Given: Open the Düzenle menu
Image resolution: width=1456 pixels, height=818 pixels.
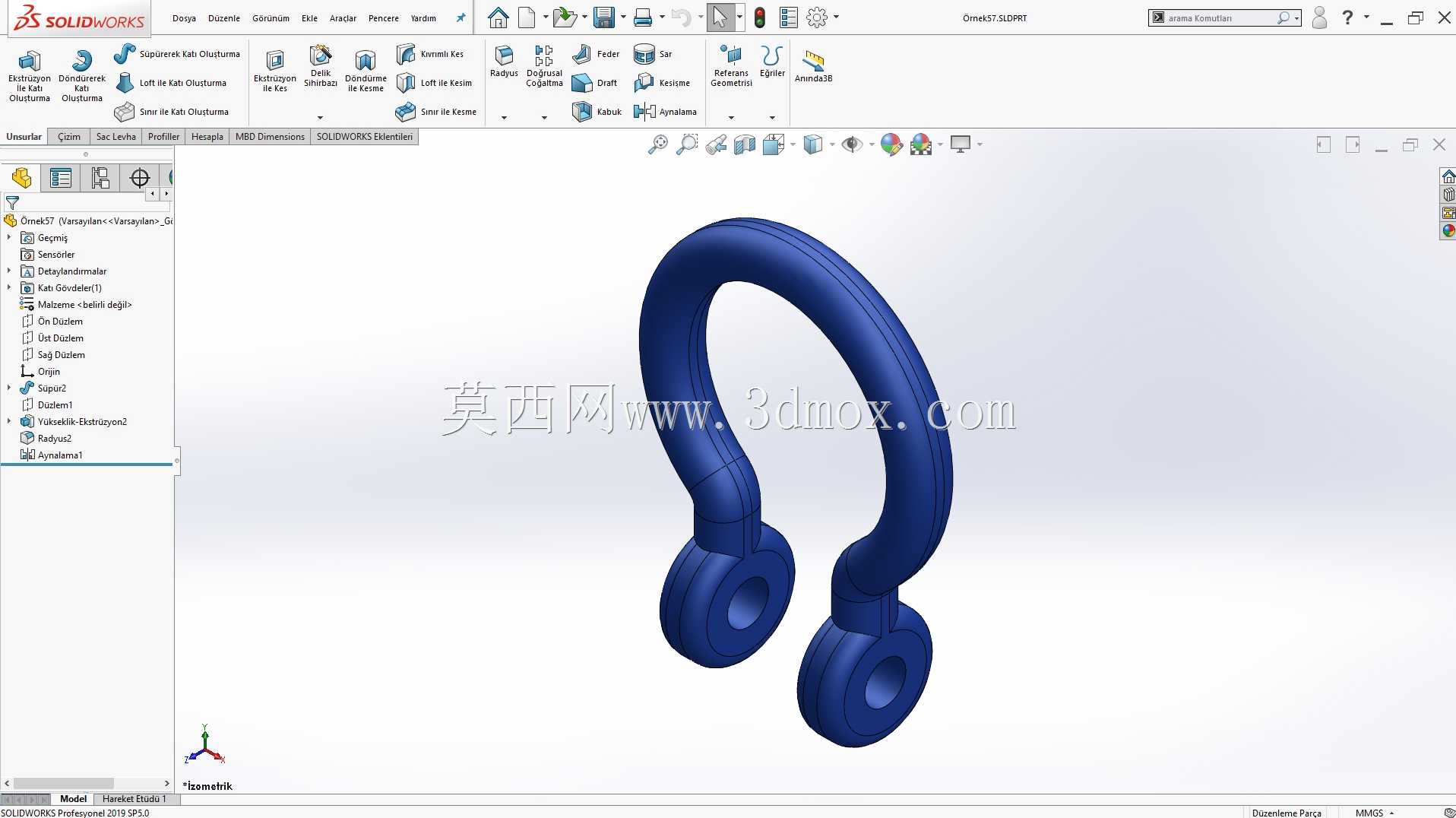Looking at the screenshot, I should (224, 18).
